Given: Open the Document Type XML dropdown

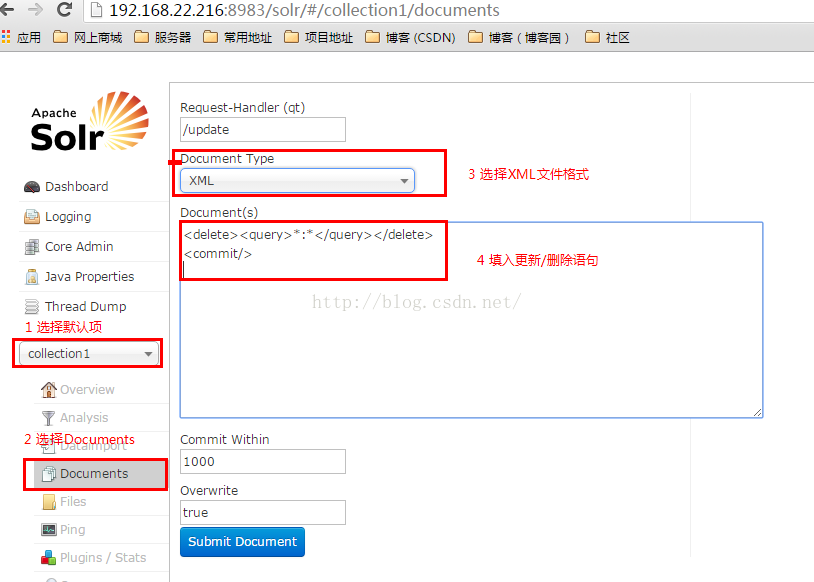Looking at the screenshot, I should click(297, 181).
